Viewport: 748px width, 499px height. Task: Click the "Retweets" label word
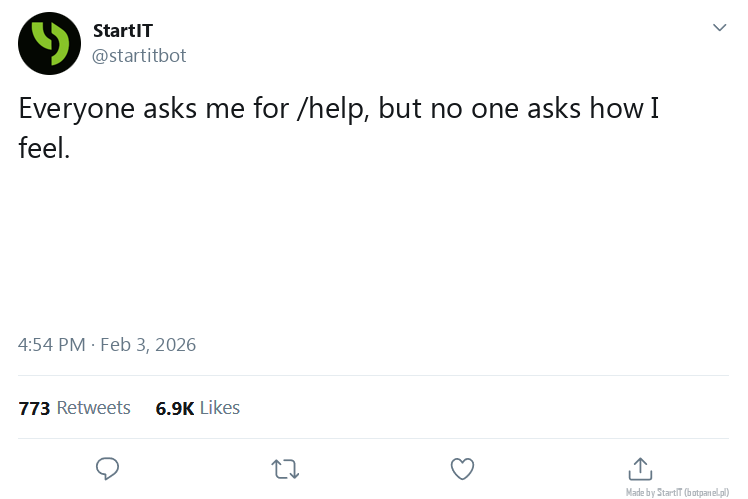coord(94,408)
